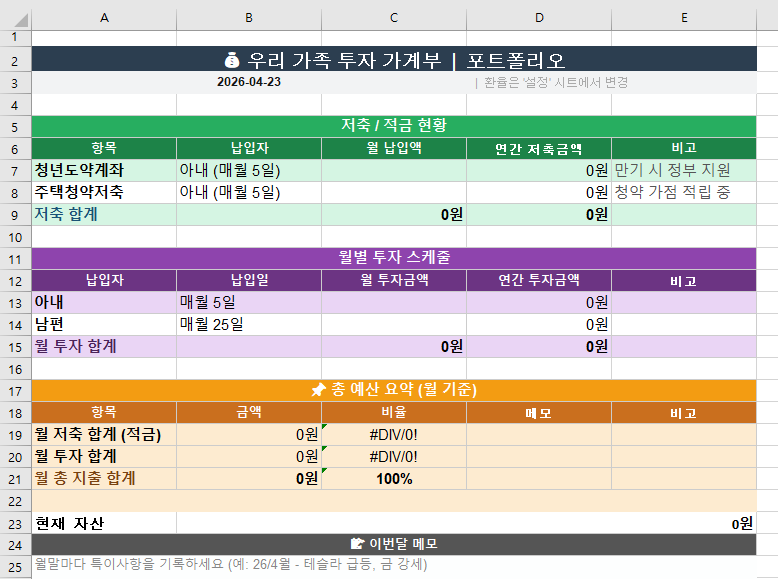Click the 이번달 메모 header bar
This screenshot has width=778, height=579.
pyautogui.click(x=394, y=545)
